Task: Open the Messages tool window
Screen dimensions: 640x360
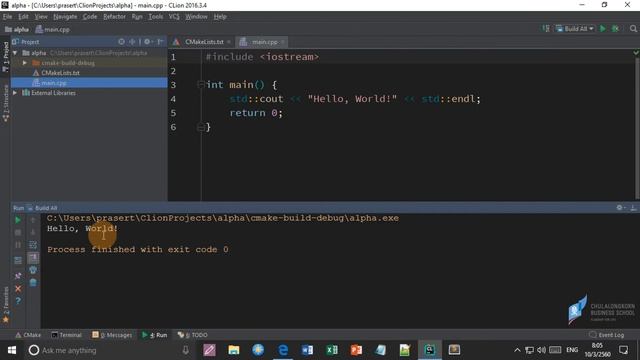Action: click(x=112, y=335)
